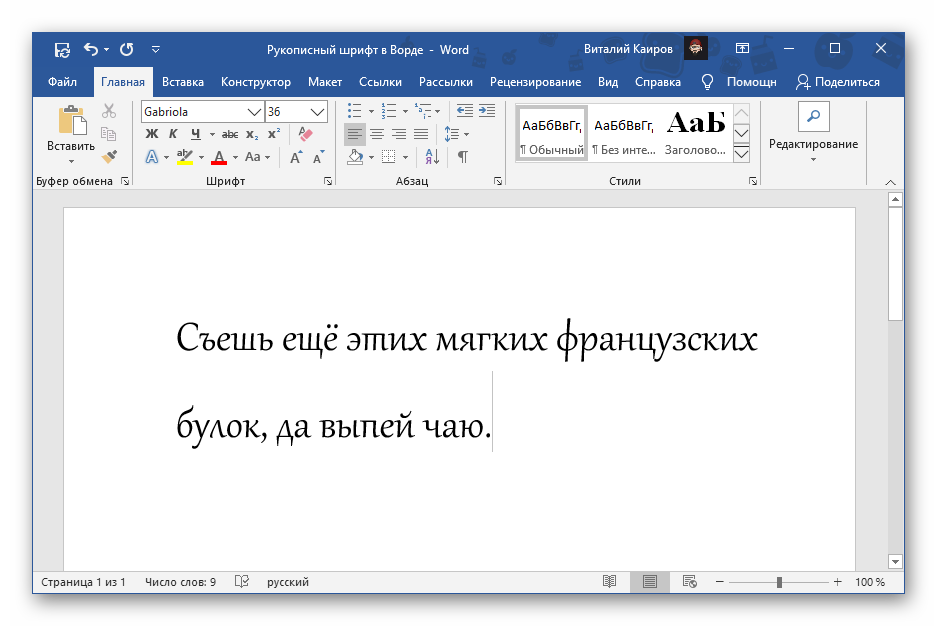Expand the font name dropdown list
The height and width of the screenshot is (626, 937).
[255, 112]
